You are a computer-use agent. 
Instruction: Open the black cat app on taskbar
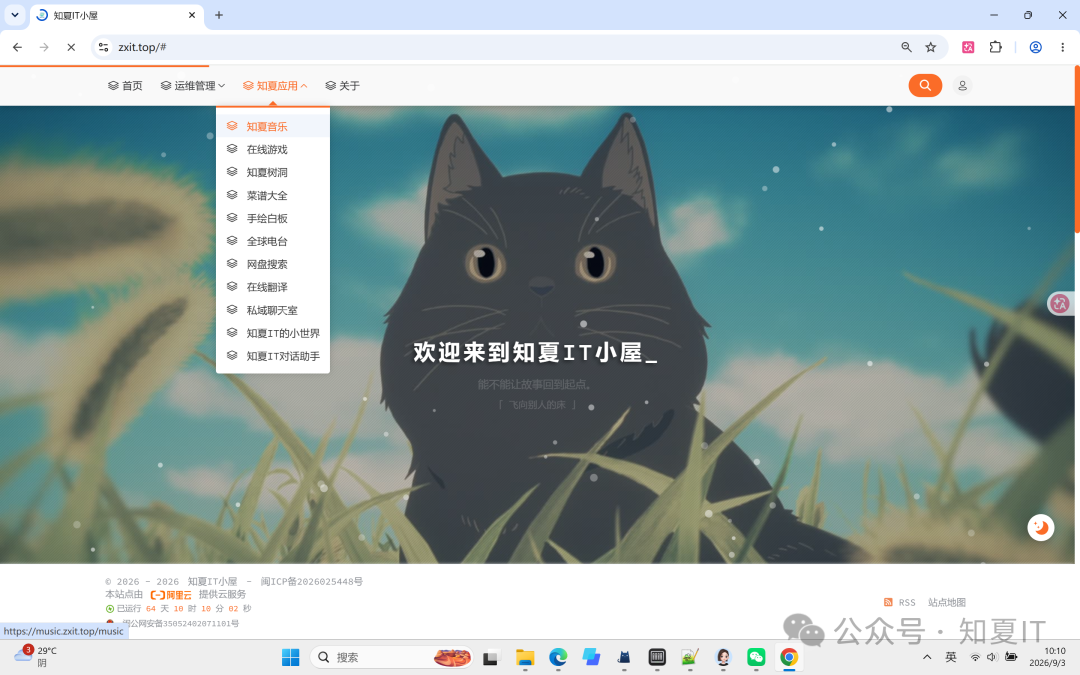tap(624, 658)
